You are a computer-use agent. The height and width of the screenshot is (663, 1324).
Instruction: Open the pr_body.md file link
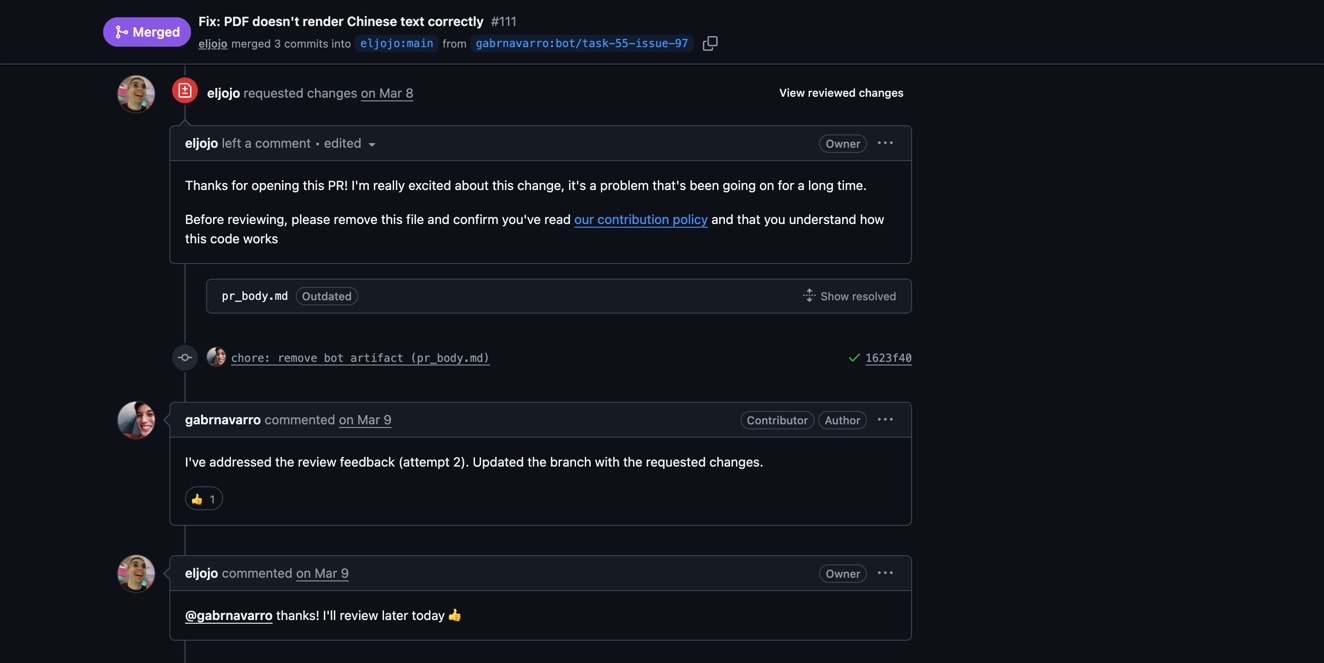(255, 296)
